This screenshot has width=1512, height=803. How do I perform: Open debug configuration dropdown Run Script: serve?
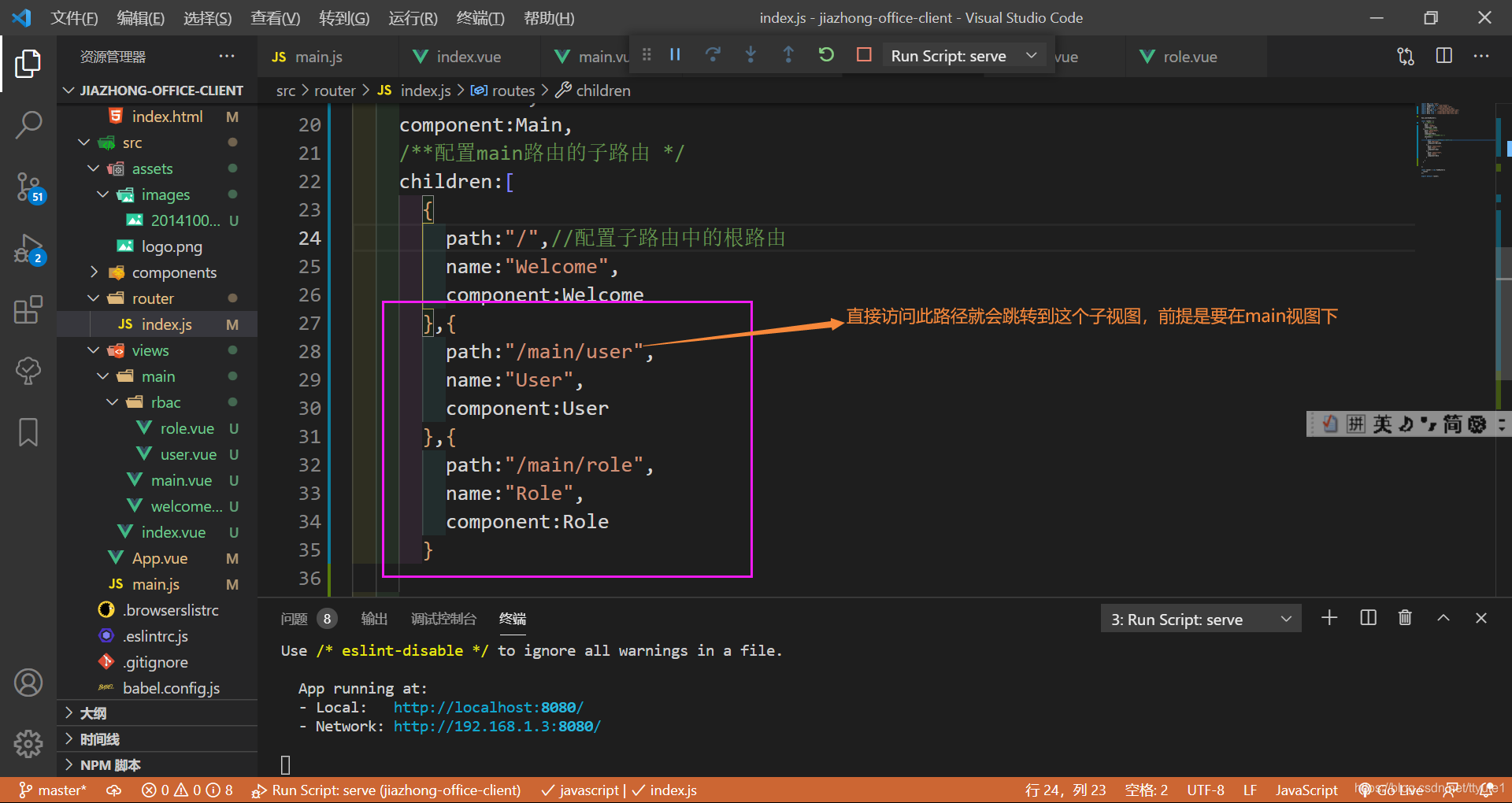click(964, 56)
